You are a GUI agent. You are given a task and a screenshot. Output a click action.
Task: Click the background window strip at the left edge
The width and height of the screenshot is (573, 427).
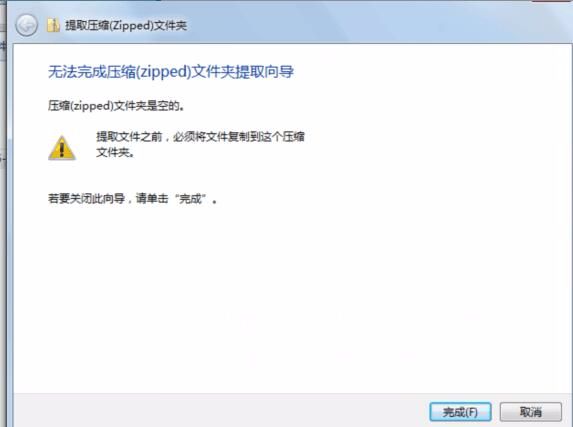pos(3,219)
